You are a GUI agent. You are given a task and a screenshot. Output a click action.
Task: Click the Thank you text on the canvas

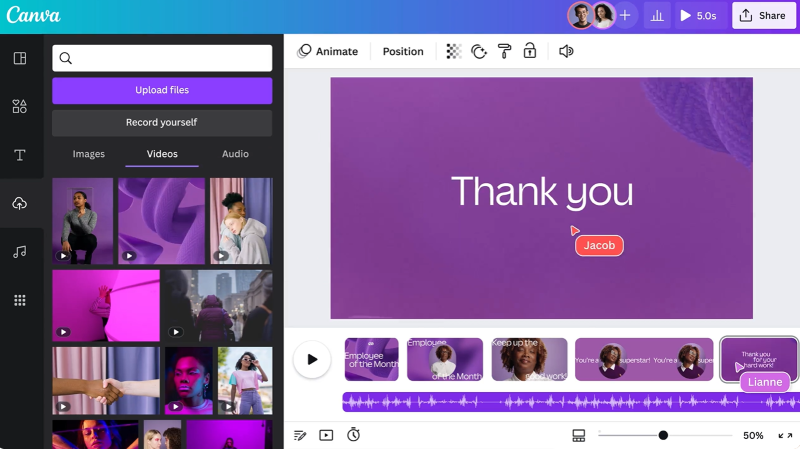tap(542, 192)
